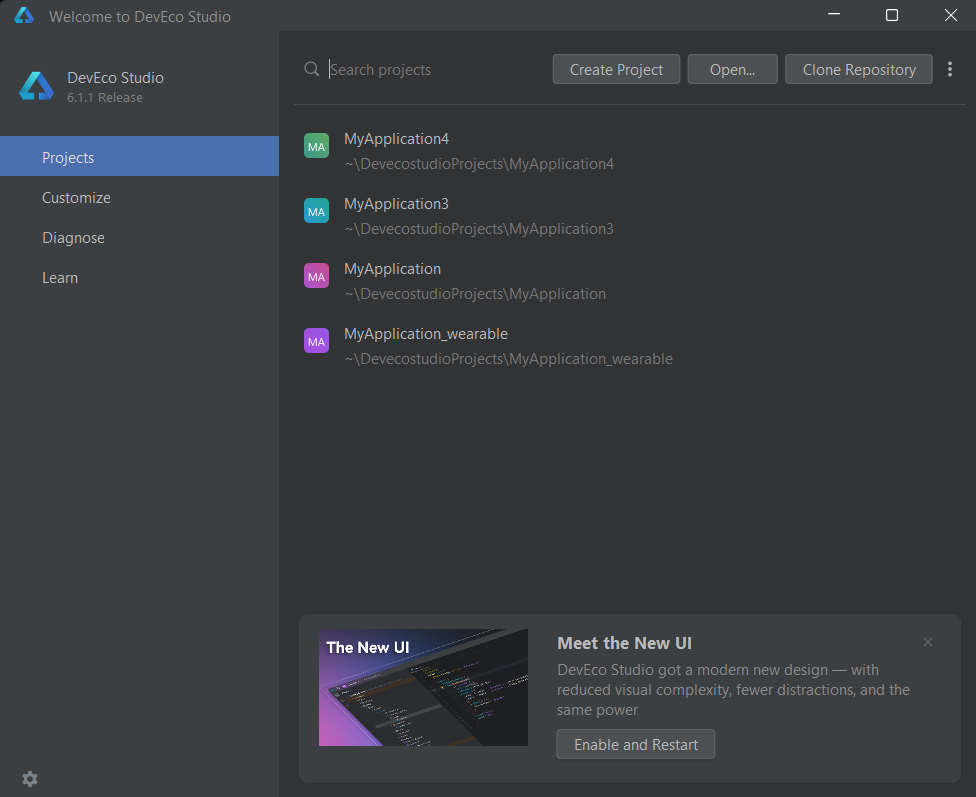Open the settings gear in the sidebar

[x=30, y=778]
